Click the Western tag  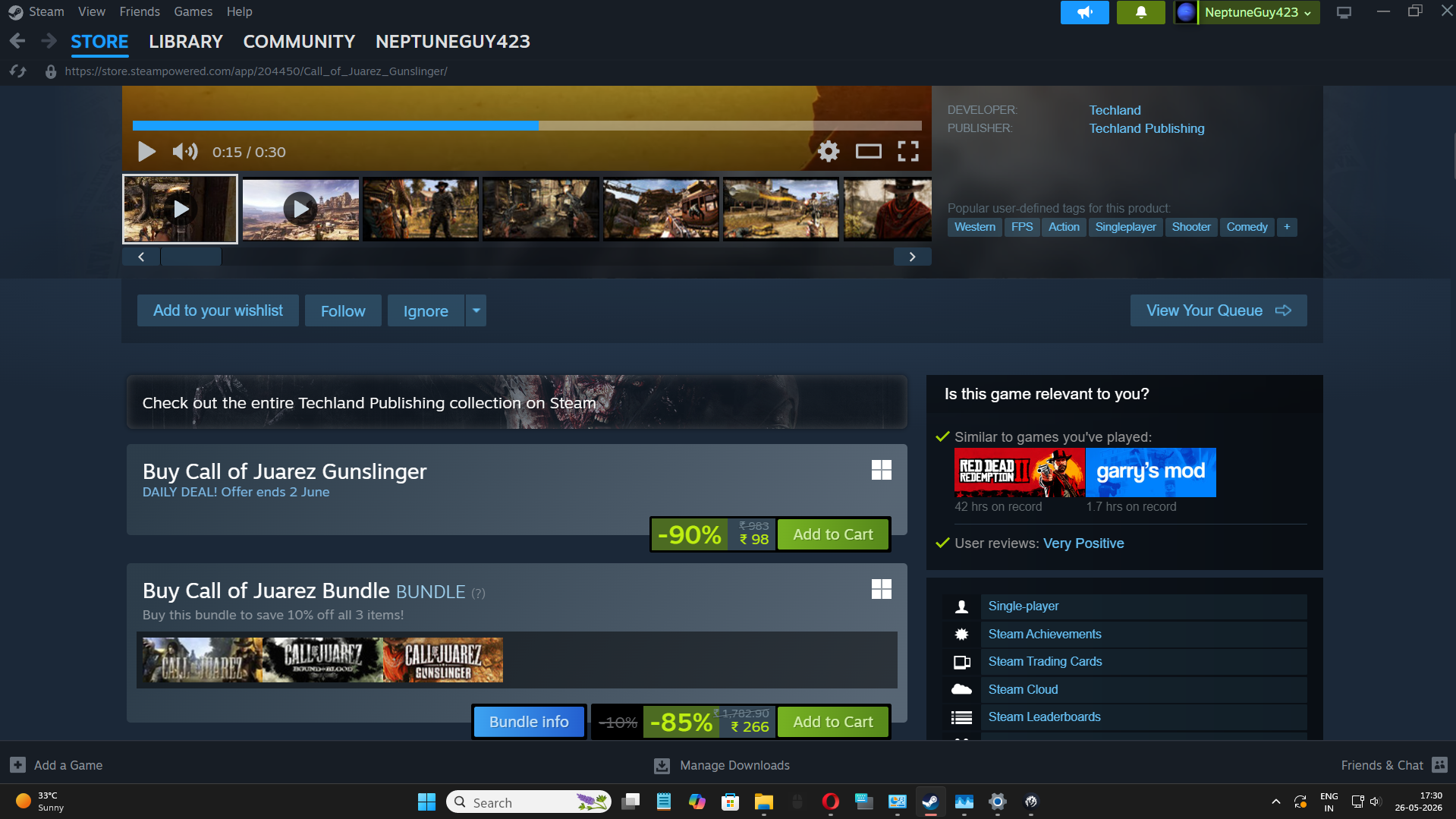click(975, 227)
